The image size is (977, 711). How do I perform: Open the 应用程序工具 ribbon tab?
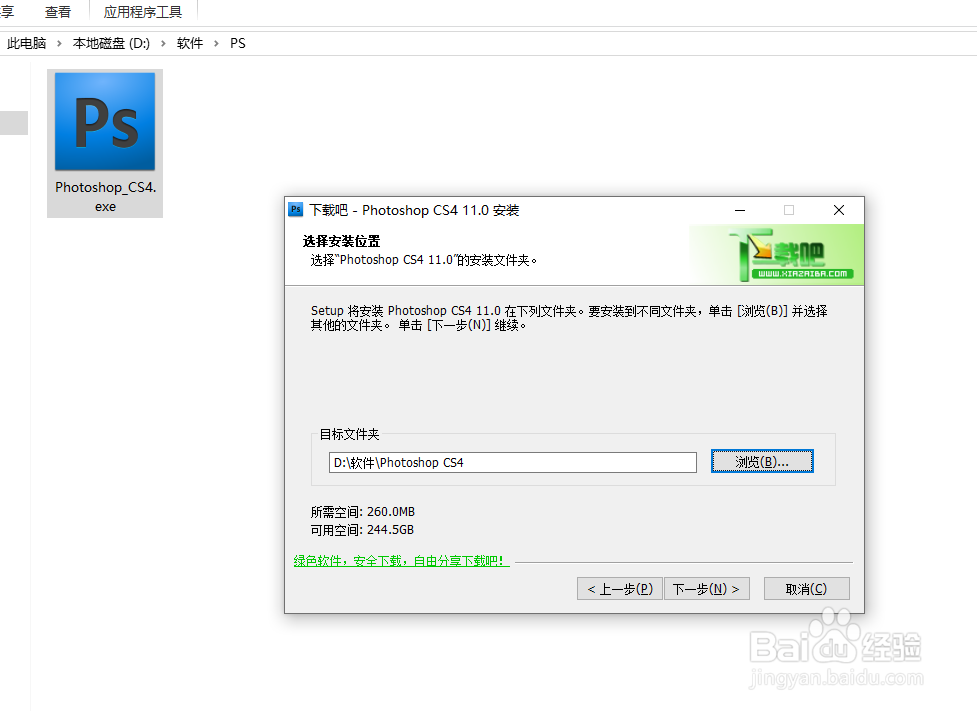click(x=142, y=12)
